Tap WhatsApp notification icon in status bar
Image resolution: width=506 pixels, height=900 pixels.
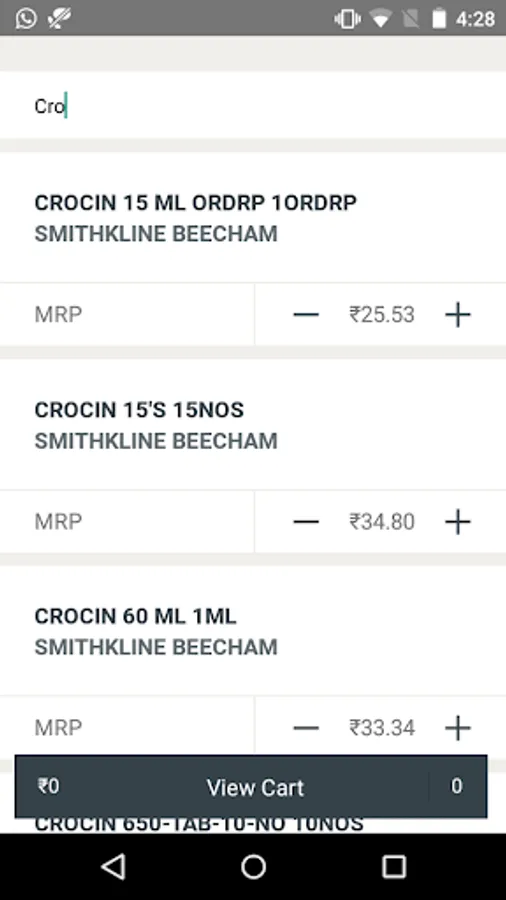click(26, 18)
